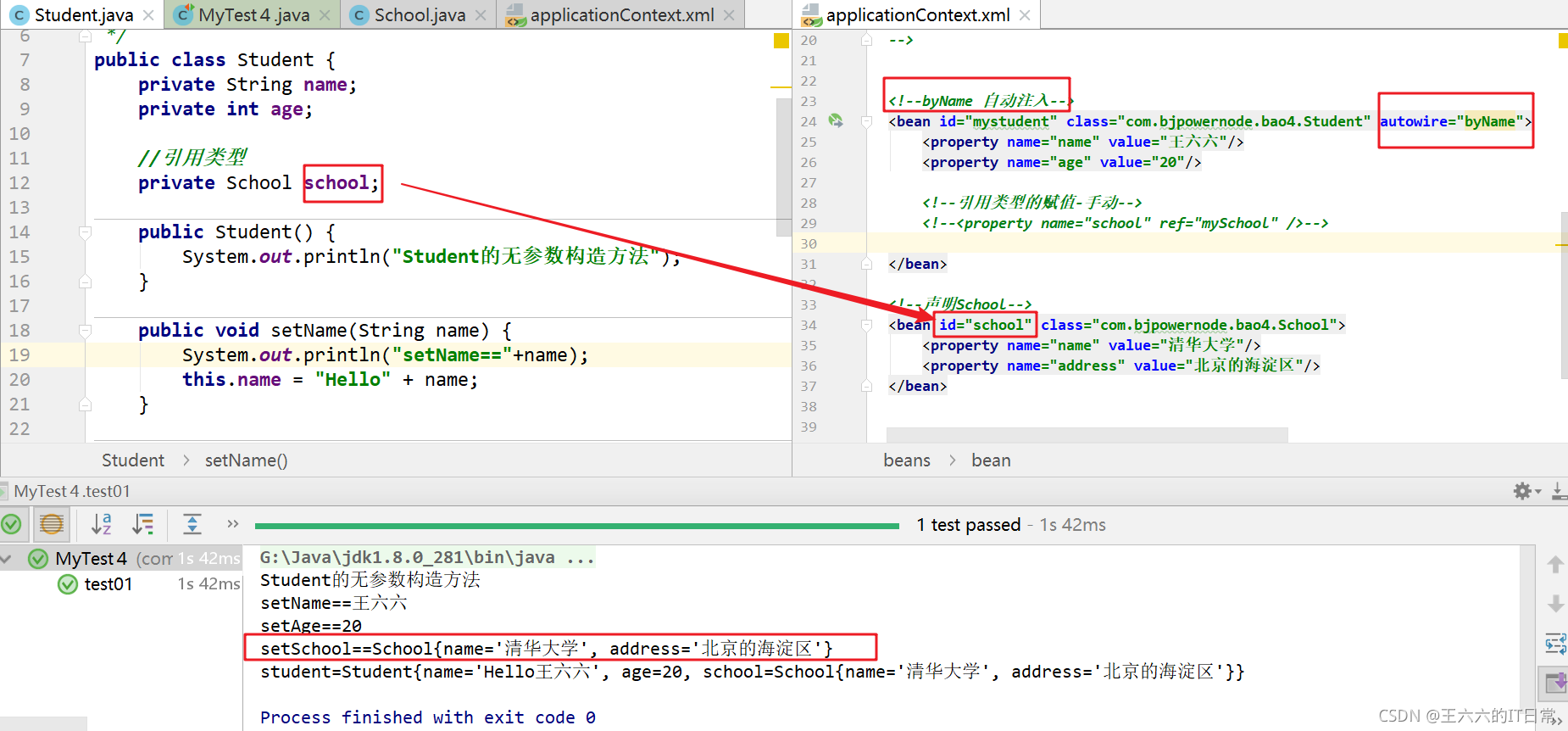Click the beans breadcrumb
This screenshot has width=1568, height=731.
coord(907,460)
